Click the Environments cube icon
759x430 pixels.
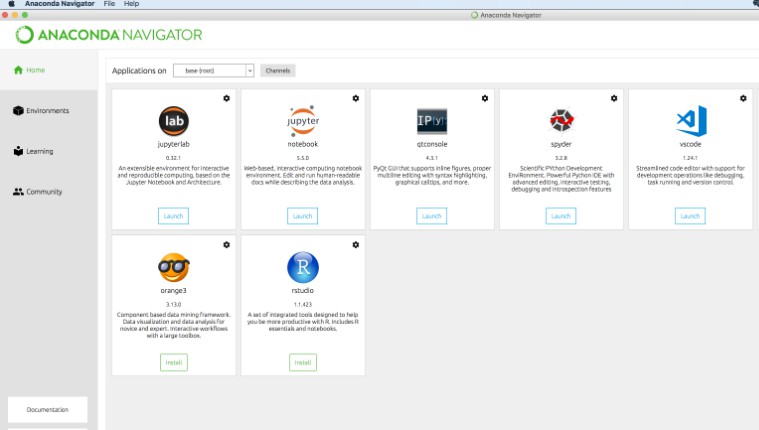click(x=18, y=110)
